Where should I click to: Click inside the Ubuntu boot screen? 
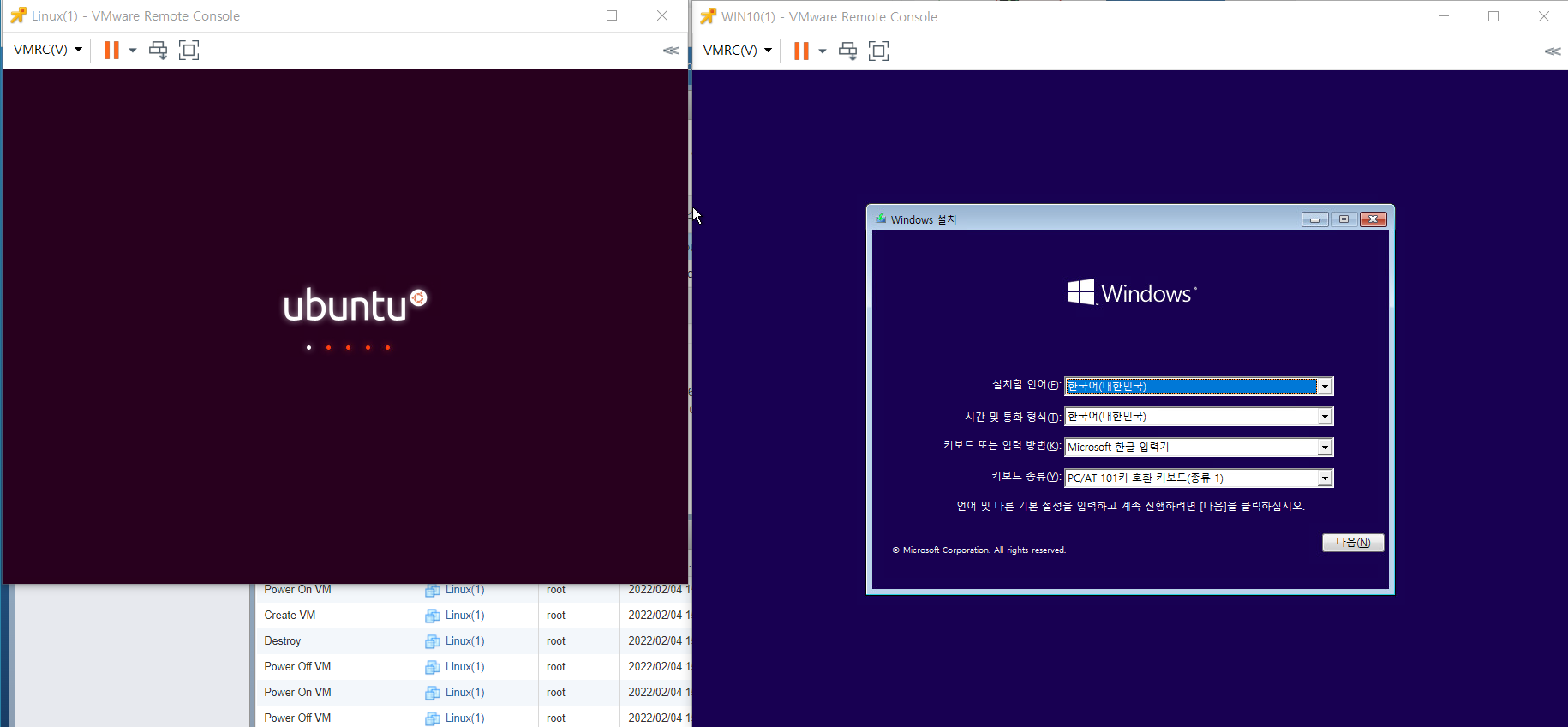tap(345, 327)
